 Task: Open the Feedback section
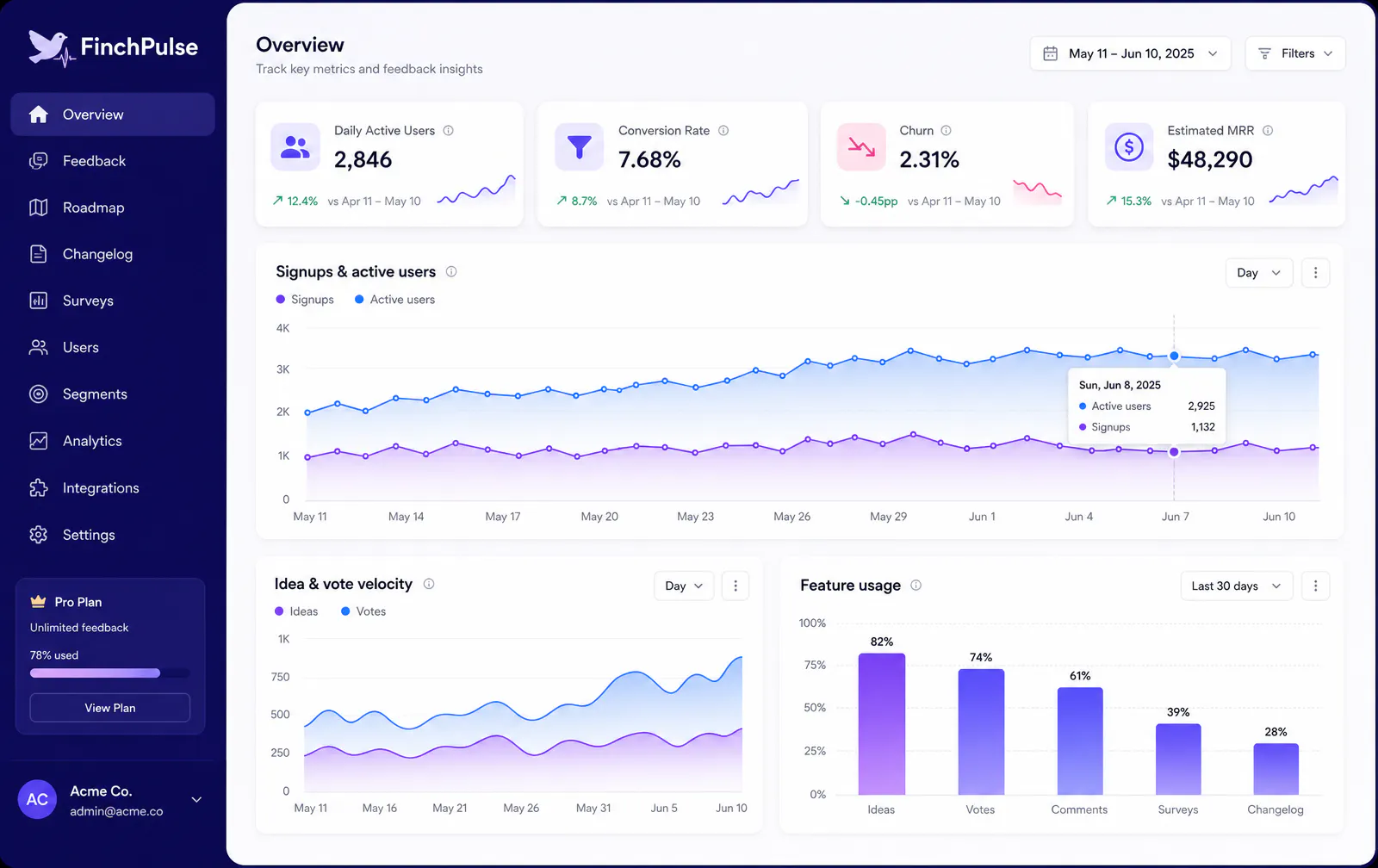(113, 161)
